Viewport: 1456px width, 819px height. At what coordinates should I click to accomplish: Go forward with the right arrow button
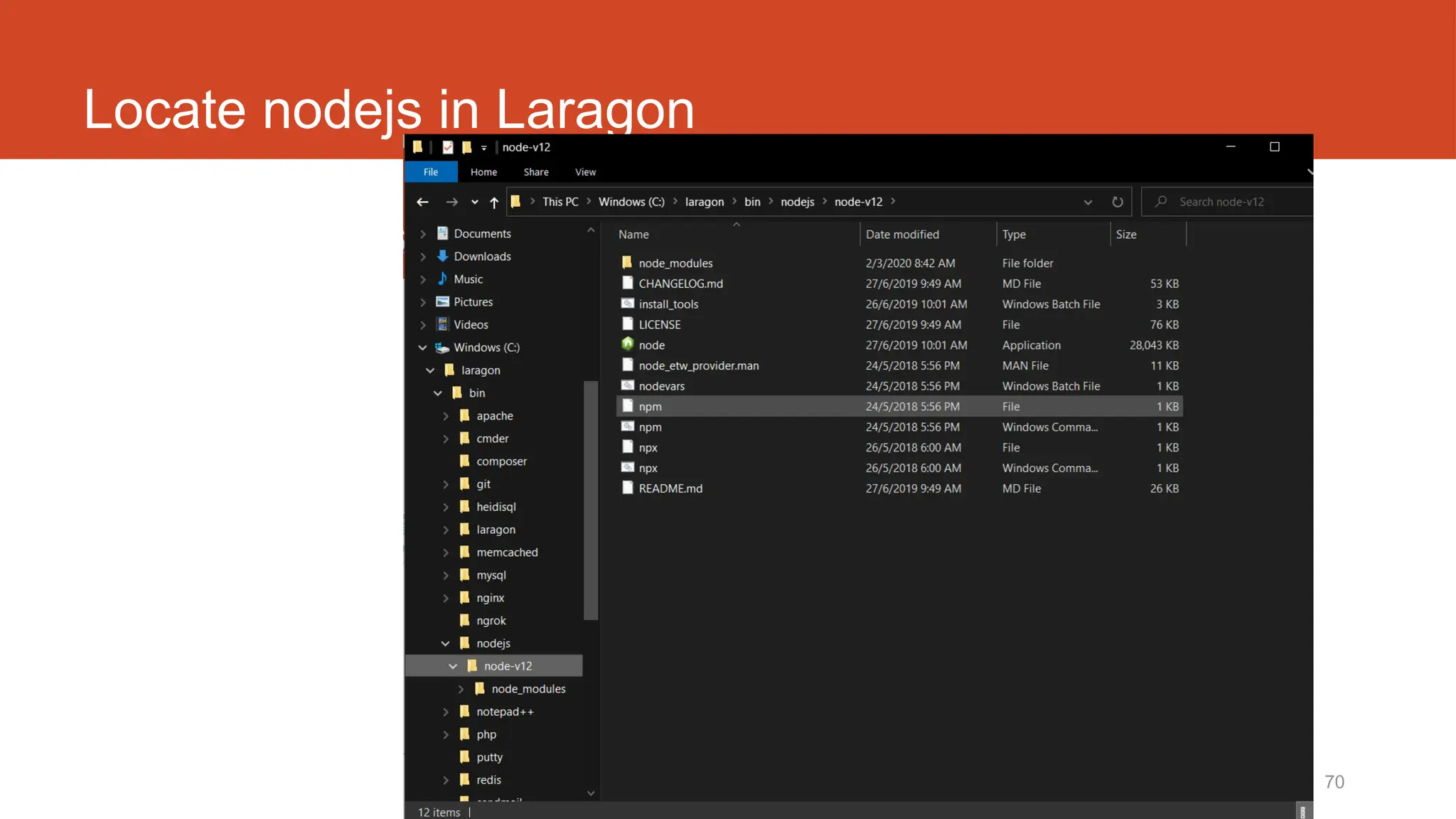click(451, 202)
